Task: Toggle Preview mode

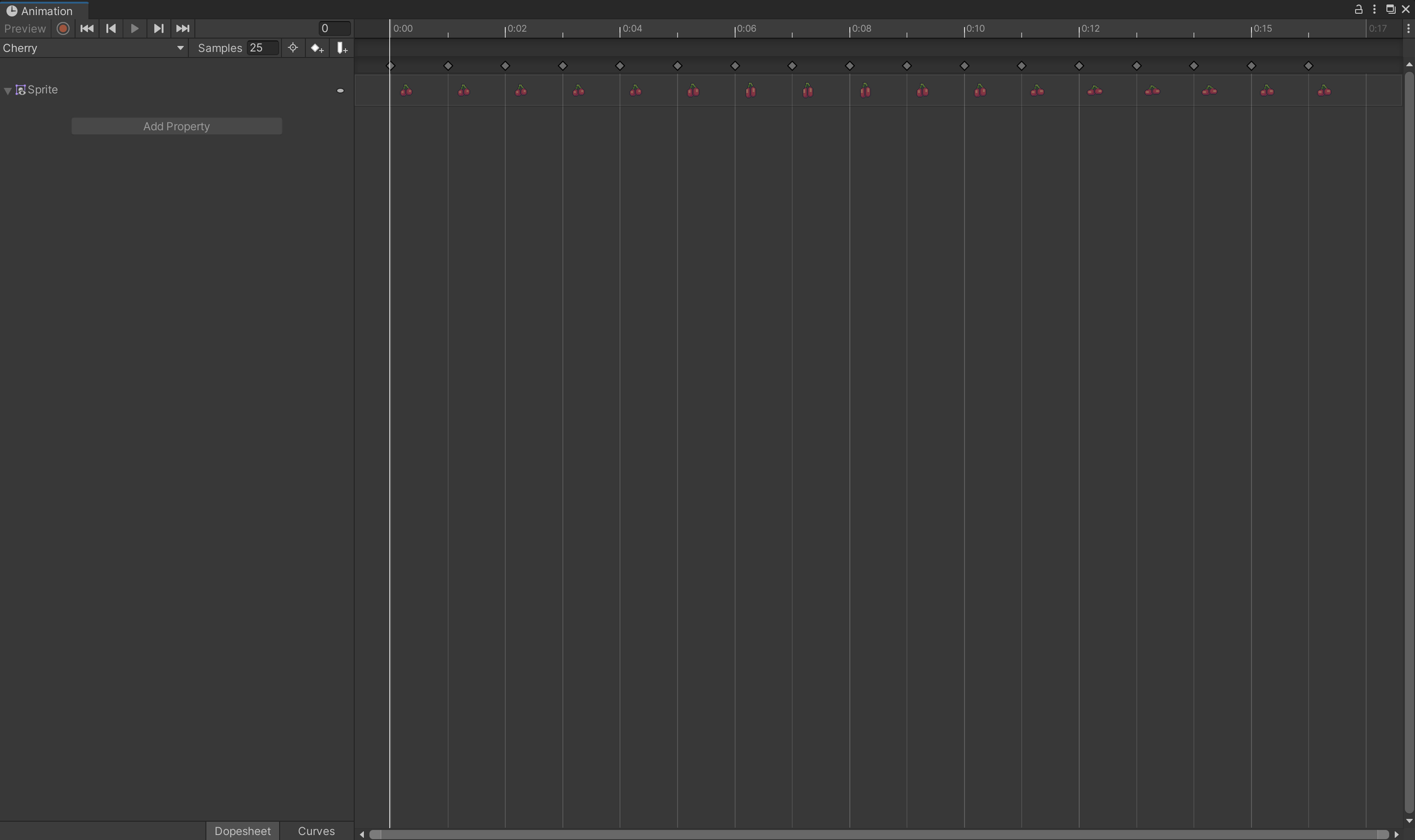Action: pyautogui.click(x=25, y=28)
